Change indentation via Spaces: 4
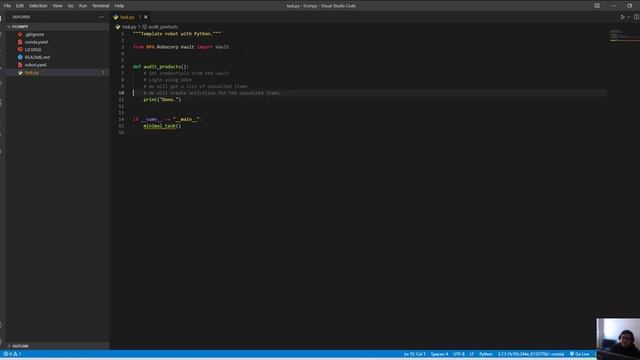 [439, 354]
